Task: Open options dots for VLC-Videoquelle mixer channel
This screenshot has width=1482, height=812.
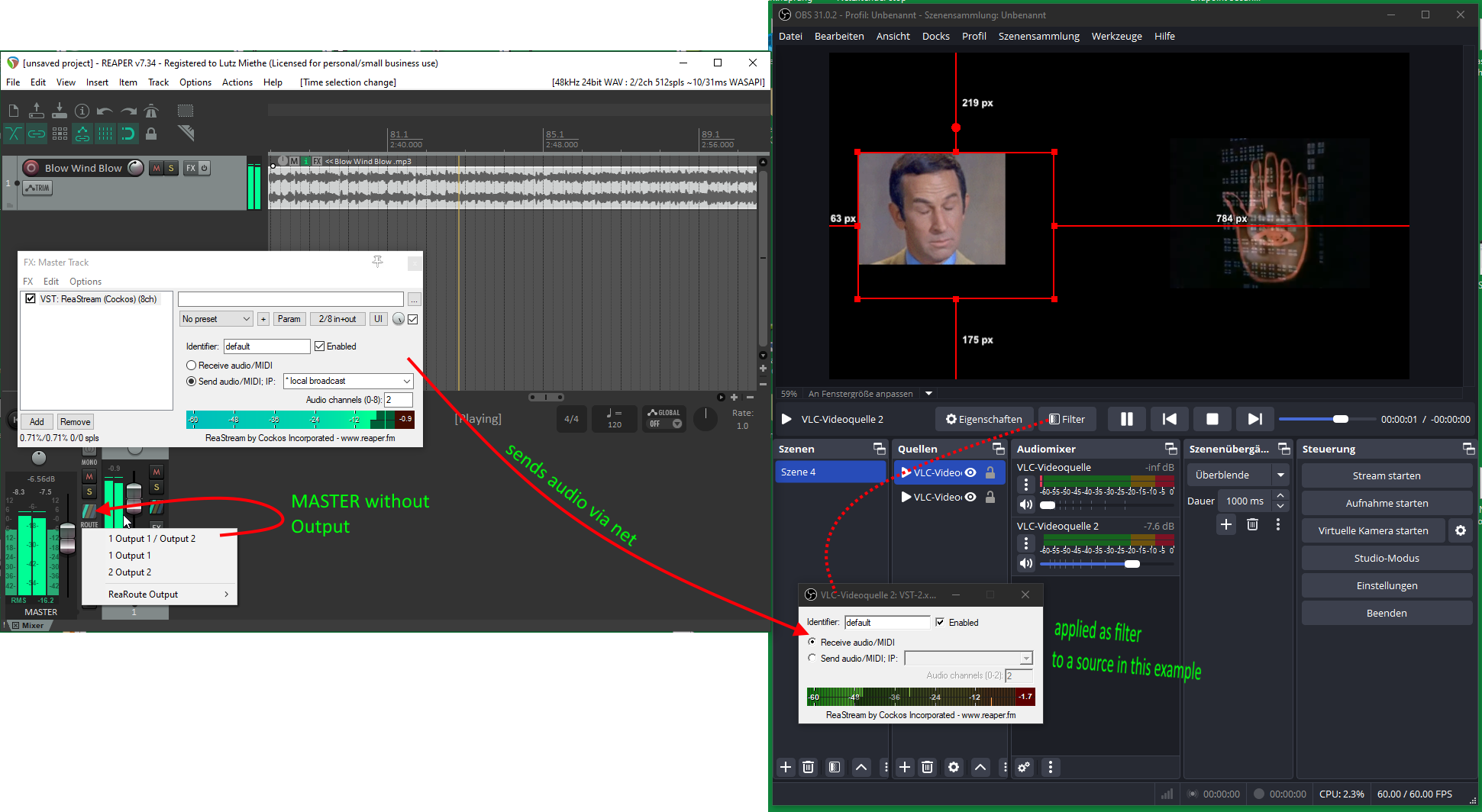Action: [x=1026, y=484]
